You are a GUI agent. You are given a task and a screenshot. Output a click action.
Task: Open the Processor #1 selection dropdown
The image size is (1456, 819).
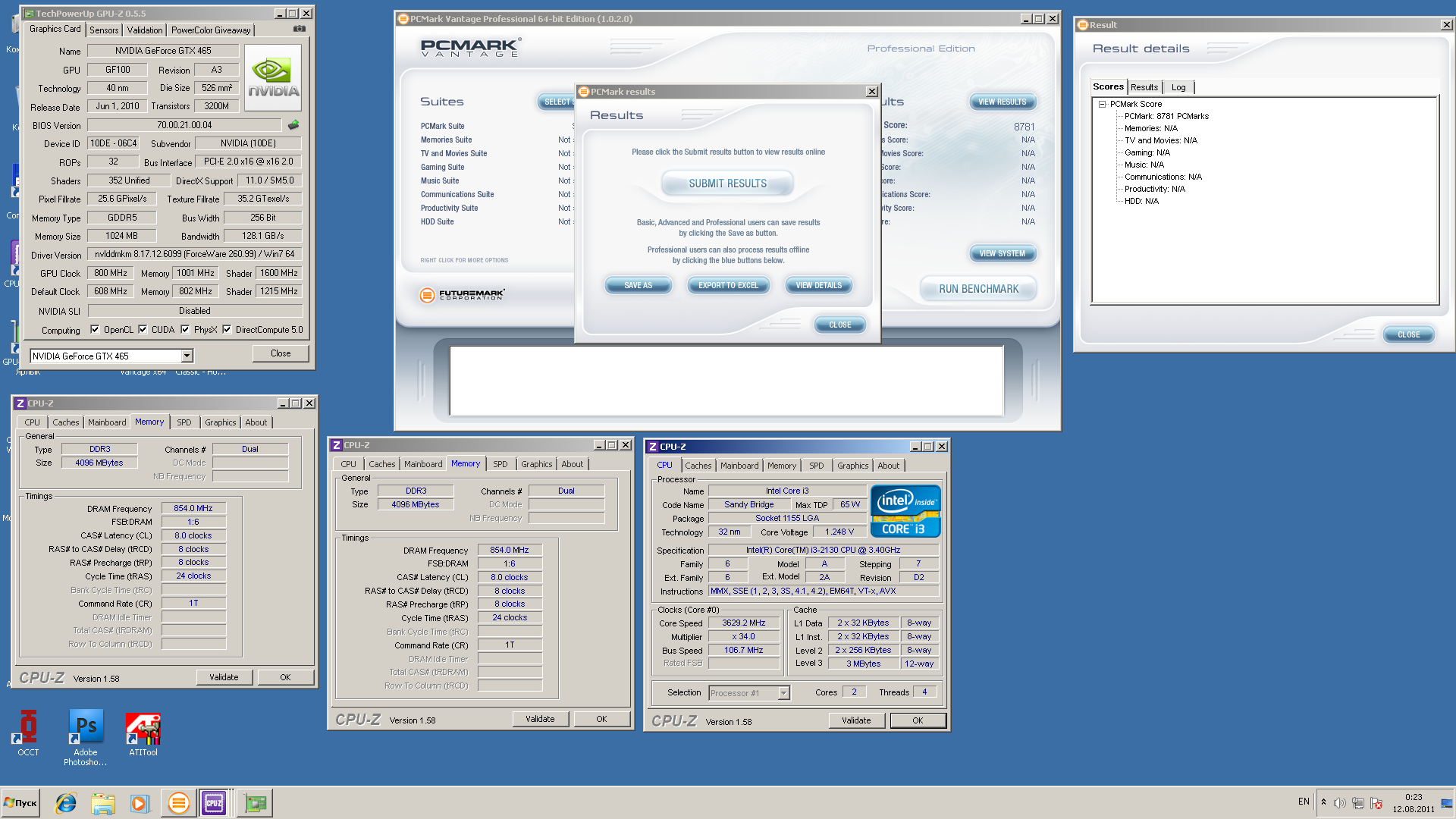(783, 693)
